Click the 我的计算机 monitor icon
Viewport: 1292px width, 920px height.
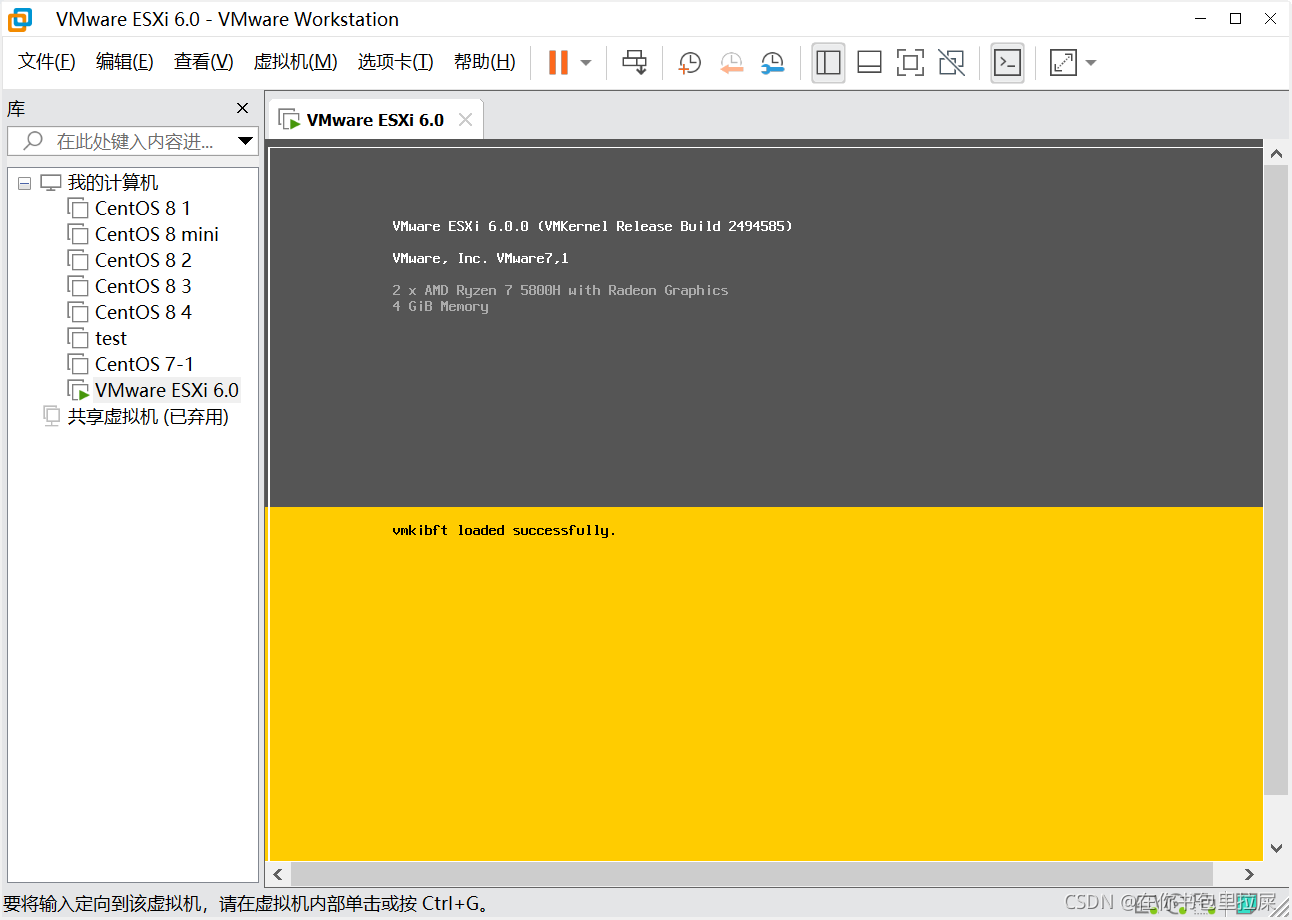(x=51, y=183)
